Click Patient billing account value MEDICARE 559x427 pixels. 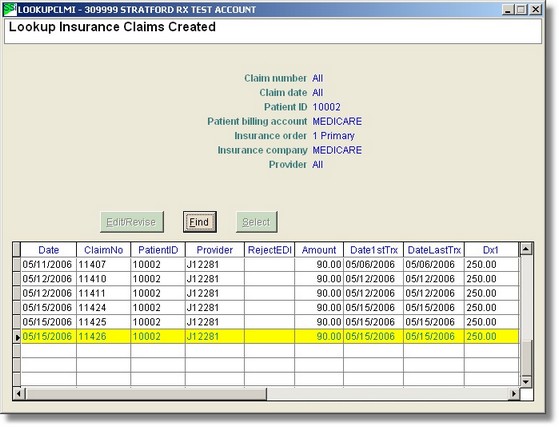click(x=337, y=121)
